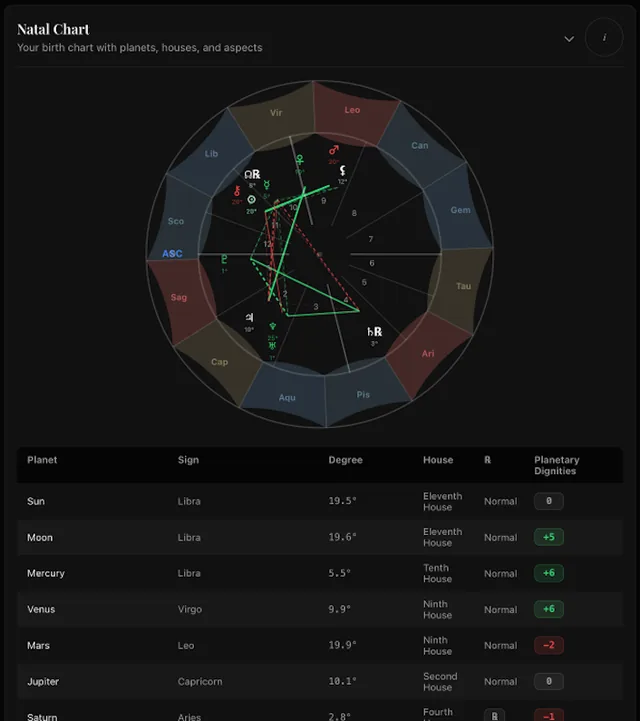Select the Moon row name
The image size is (640, 721).
coord(40,537)
